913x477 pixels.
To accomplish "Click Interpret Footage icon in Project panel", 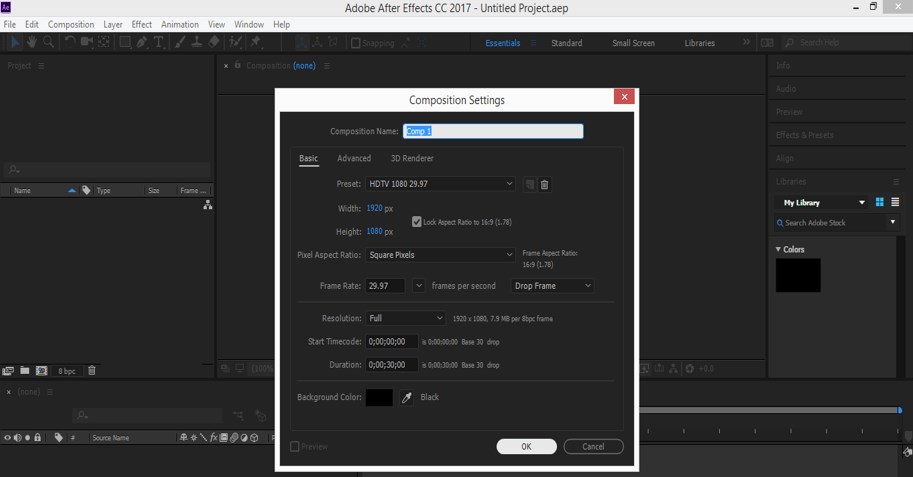I will [8, 370].
